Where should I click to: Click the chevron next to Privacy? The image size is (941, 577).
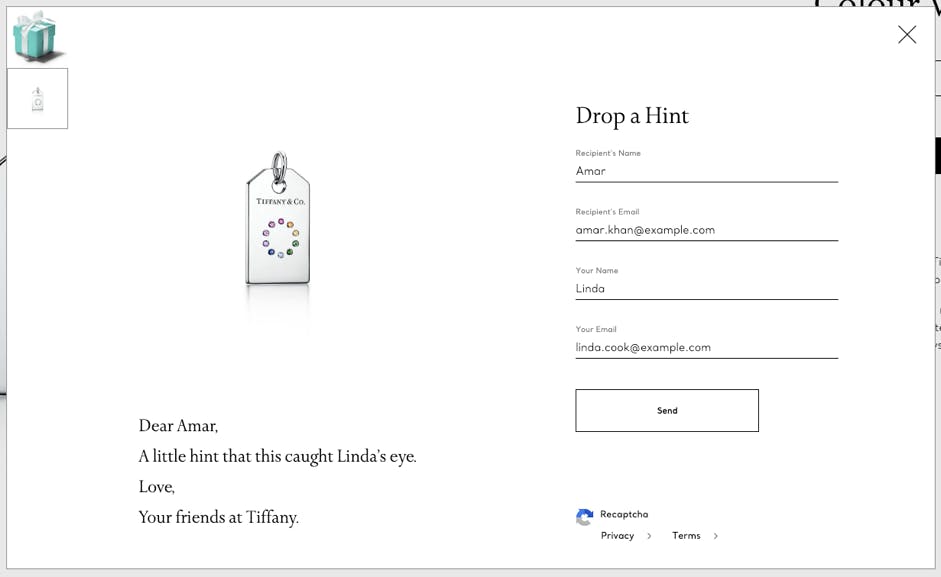click(649, 536)
